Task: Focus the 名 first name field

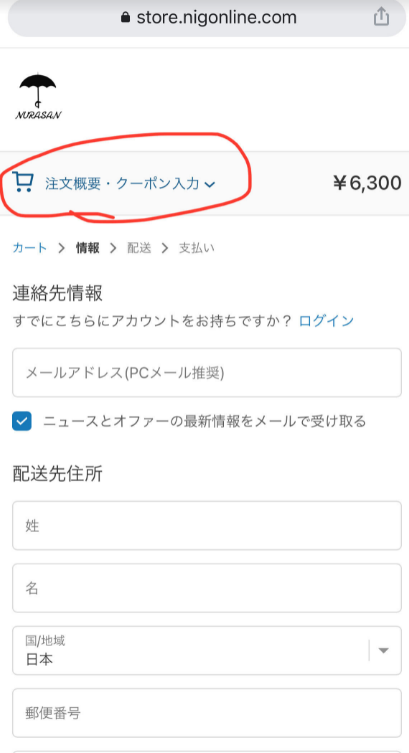Action: 207,588
